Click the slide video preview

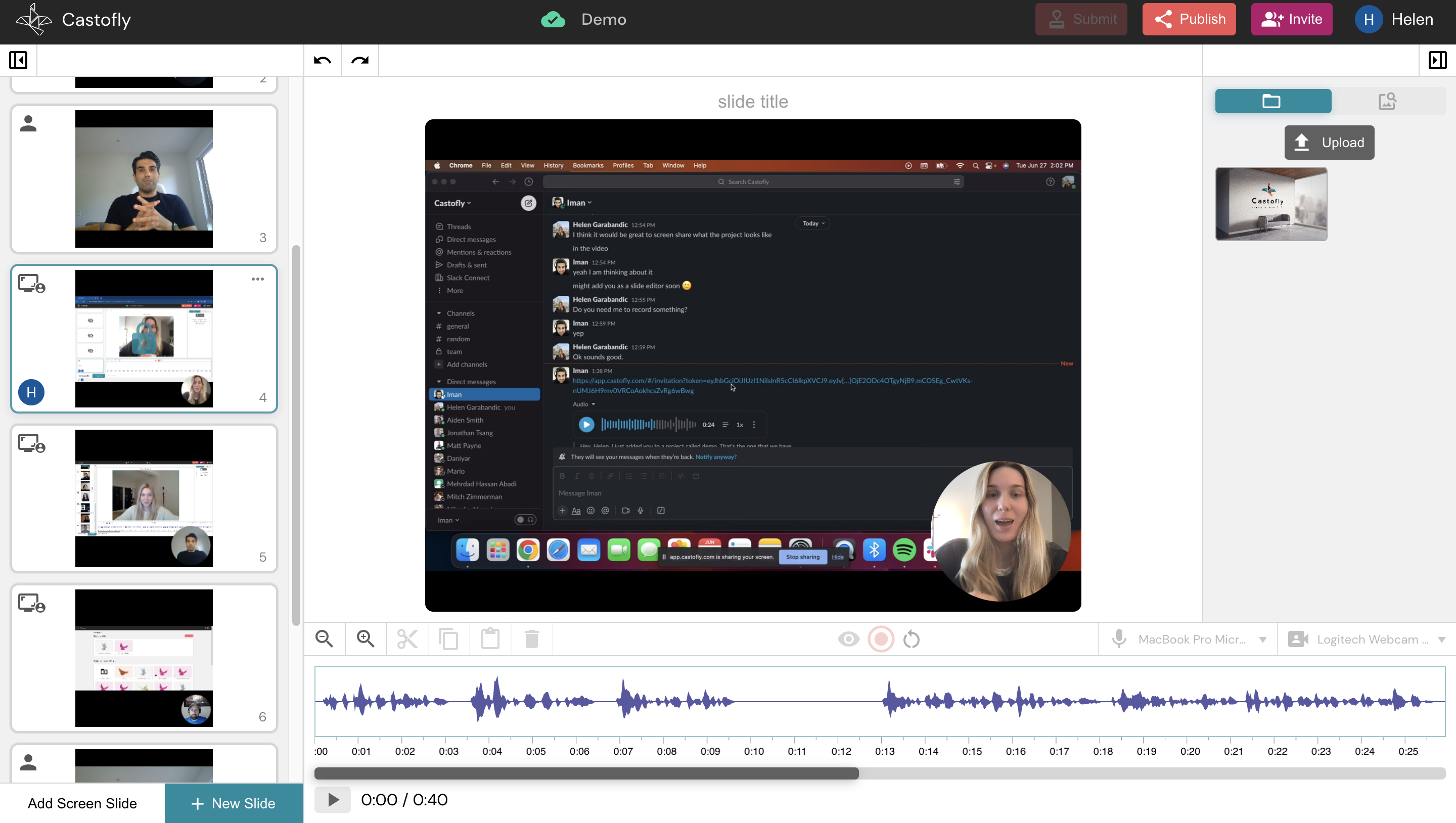(753, 365)
